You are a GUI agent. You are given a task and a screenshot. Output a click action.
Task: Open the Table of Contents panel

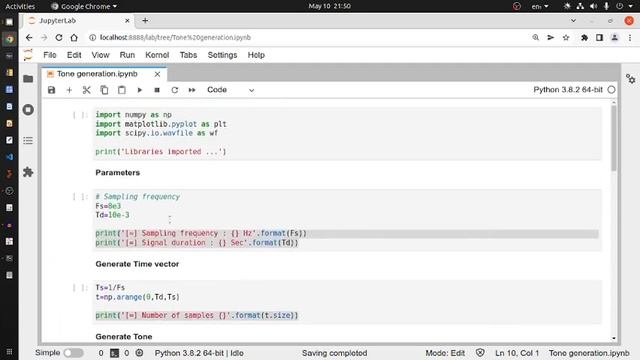point(28,141)
